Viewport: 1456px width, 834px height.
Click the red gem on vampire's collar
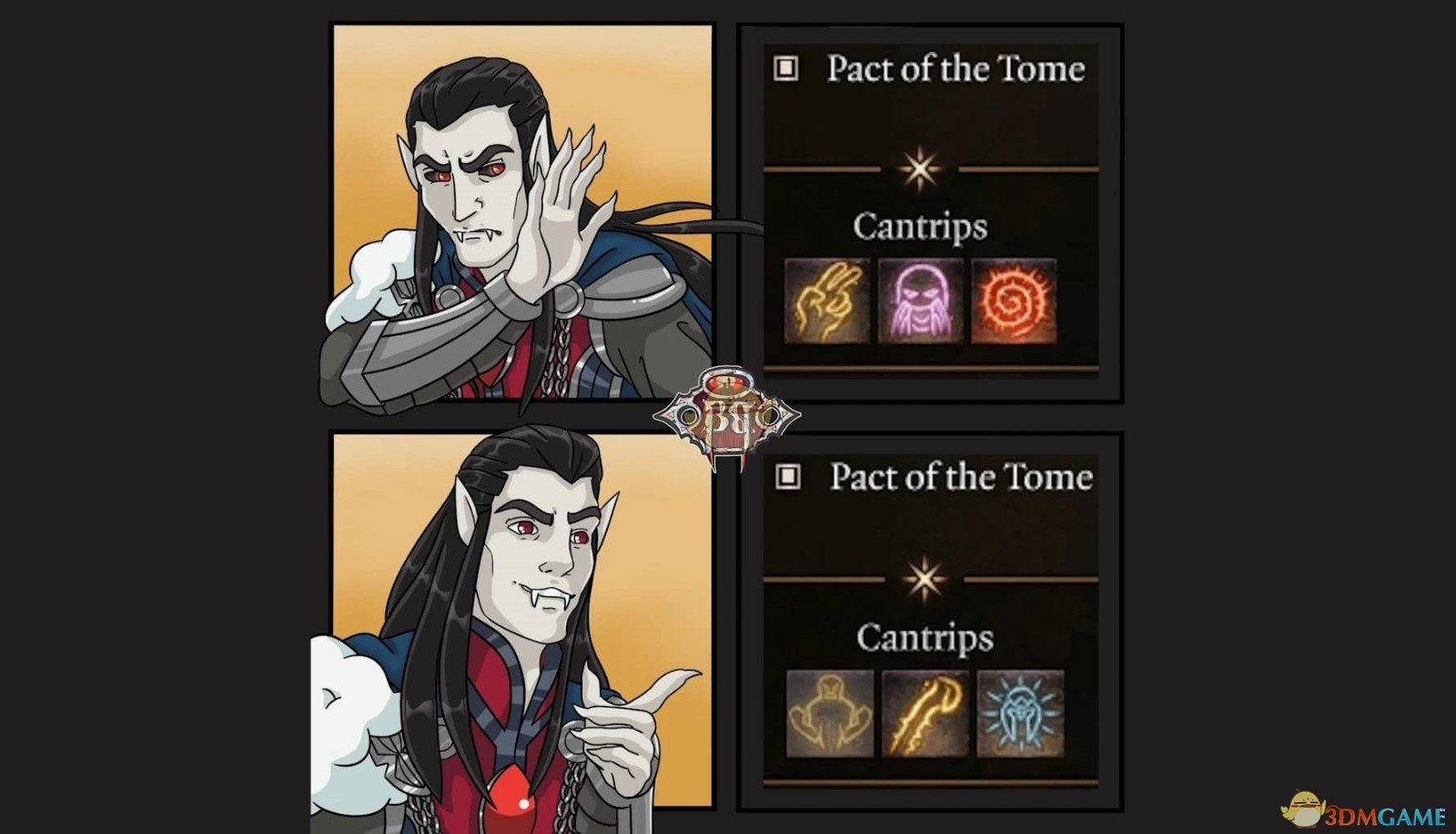[511, 788]
